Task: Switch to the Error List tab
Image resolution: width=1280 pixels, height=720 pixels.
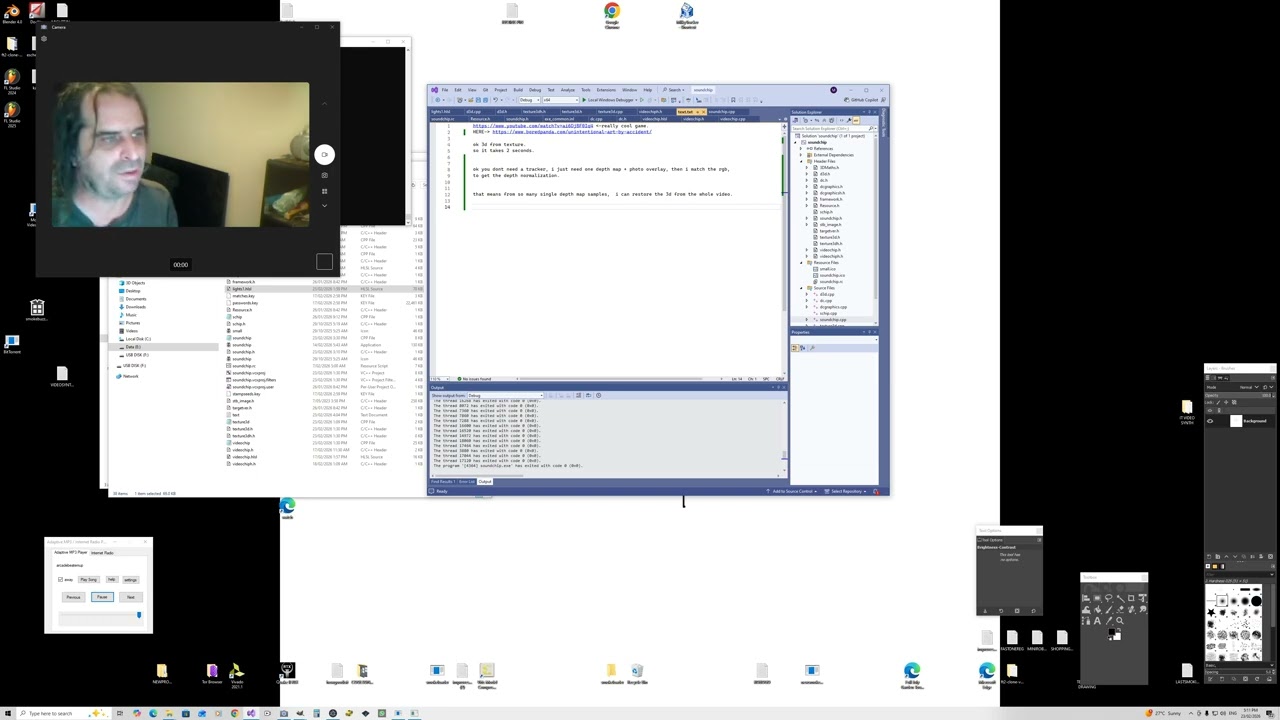Action: (x=467, y=481)
